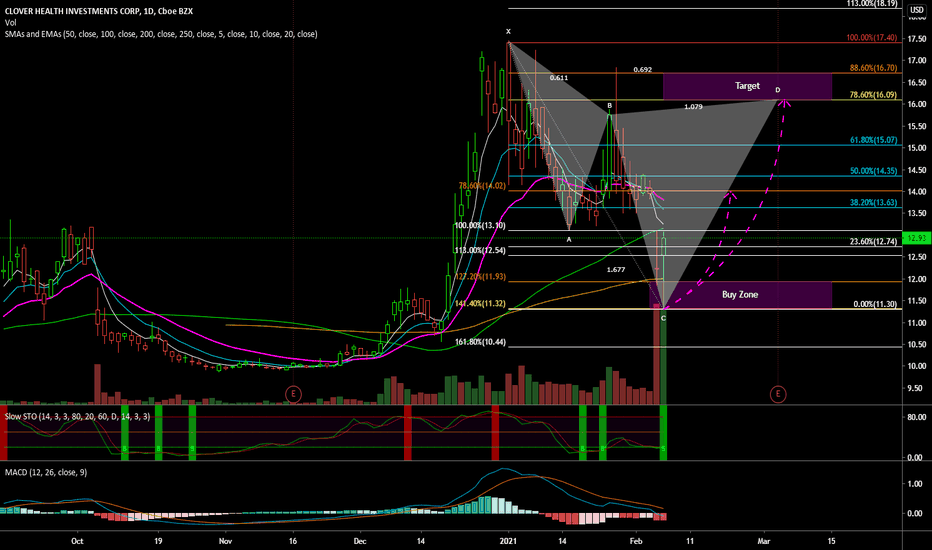
Task: Click the 0.611 pattern ratio label
Action: (559, 78)
